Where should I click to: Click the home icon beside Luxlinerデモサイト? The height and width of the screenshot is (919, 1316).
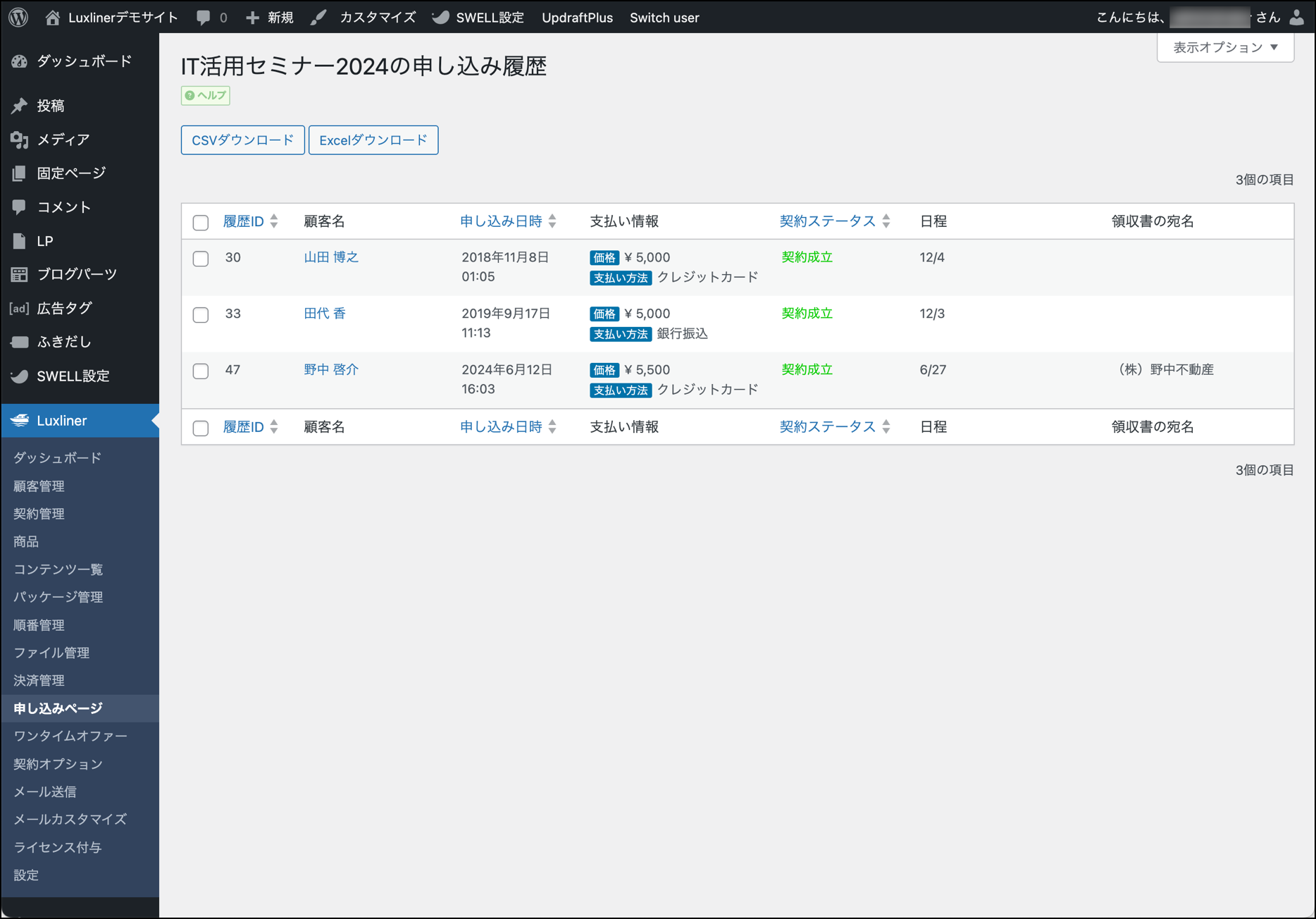[52, 18]
